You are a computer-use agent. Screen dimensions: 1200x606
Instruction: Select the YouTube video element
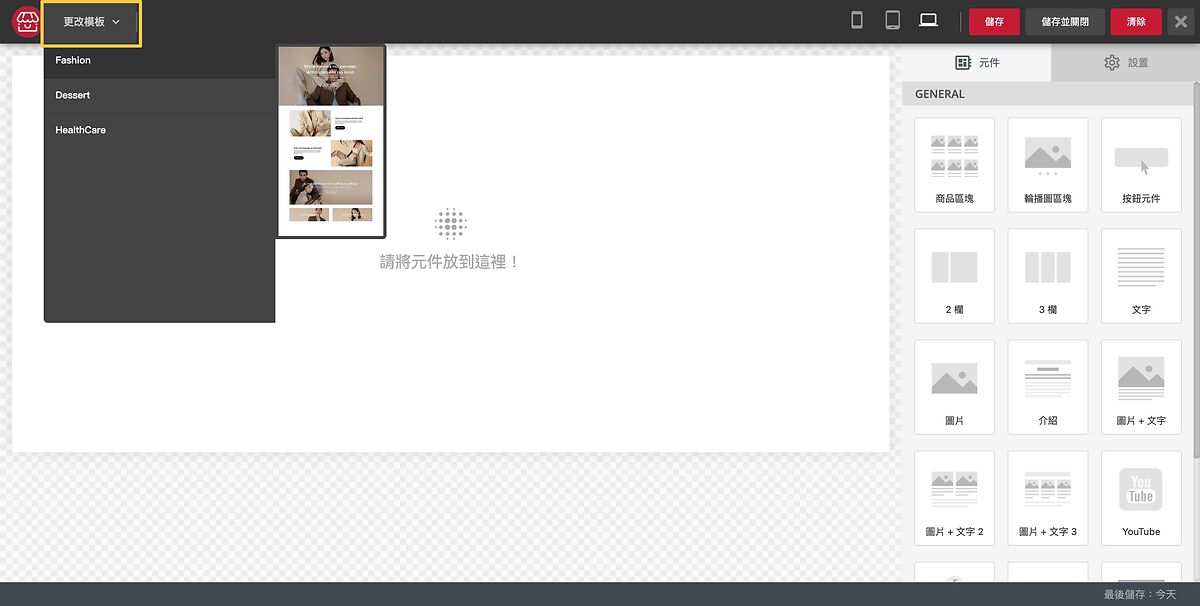pyautogui.click(x=1141, y=498)
